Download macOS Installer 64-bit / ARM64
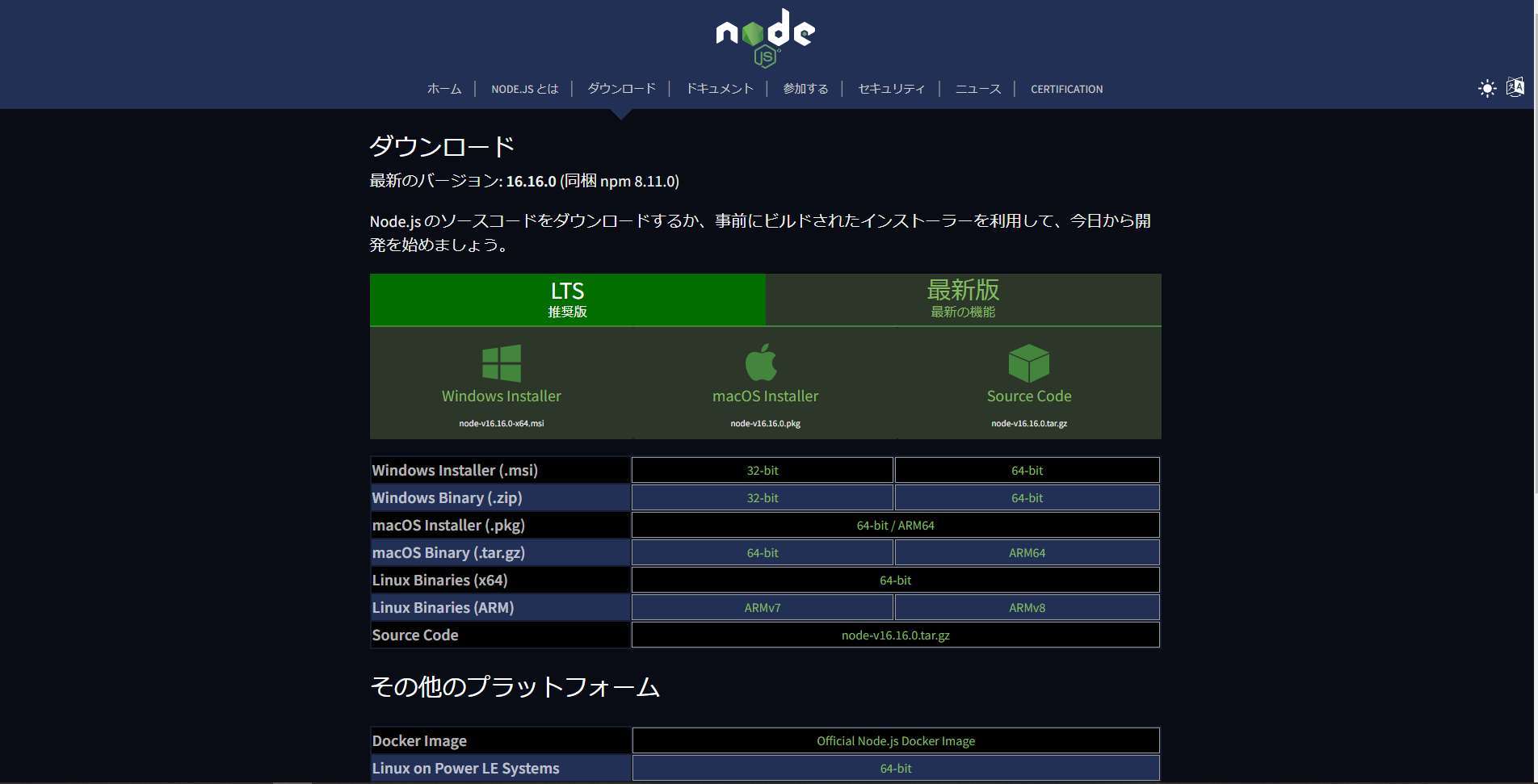Viewport: 1538px width, 784px height. pyautogui.click(x=896, y=525)
